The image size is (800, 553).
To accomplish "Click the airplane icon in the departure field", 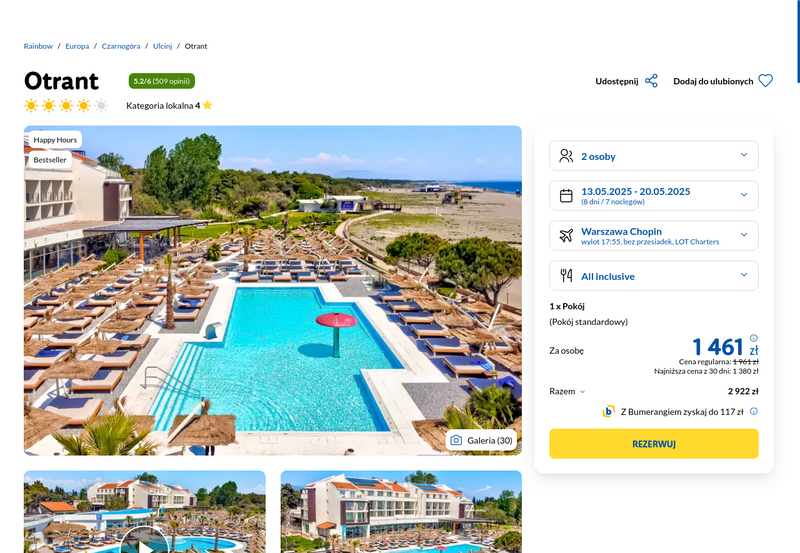I will click(x=566, y=236).
